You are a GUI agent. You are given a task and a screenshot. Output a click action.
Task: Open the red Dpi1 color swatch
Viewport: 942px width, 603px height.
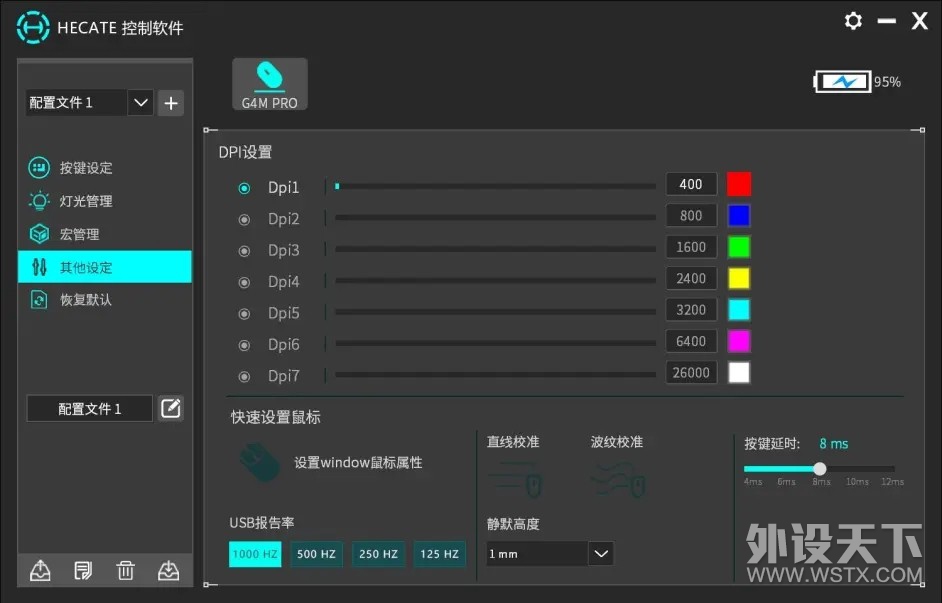[x=739, y=184]
